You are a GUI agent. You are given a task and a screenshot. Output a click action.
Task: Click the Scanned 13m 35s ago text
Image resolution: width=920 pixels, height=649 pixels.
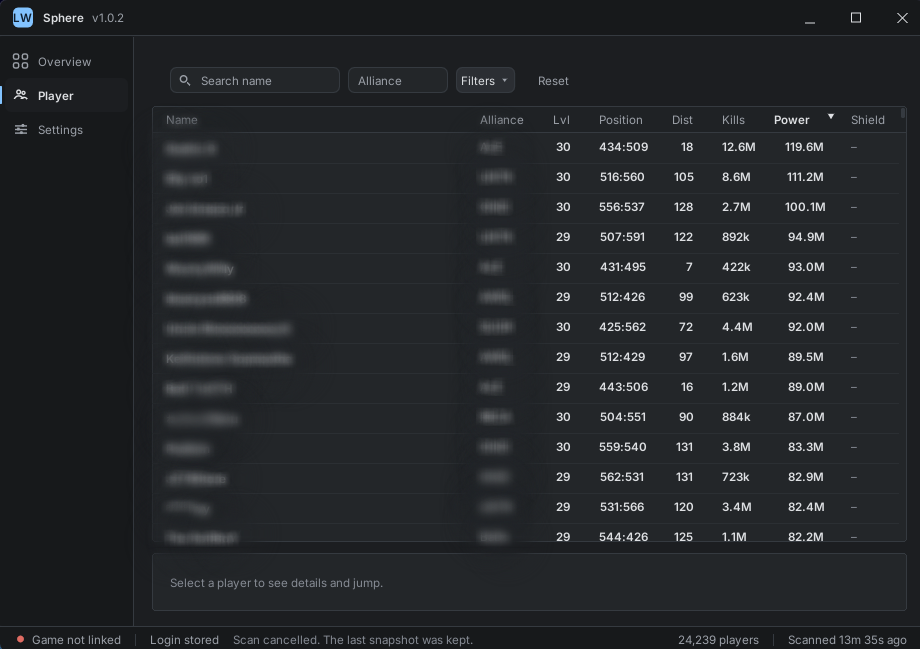pos(847,640)
